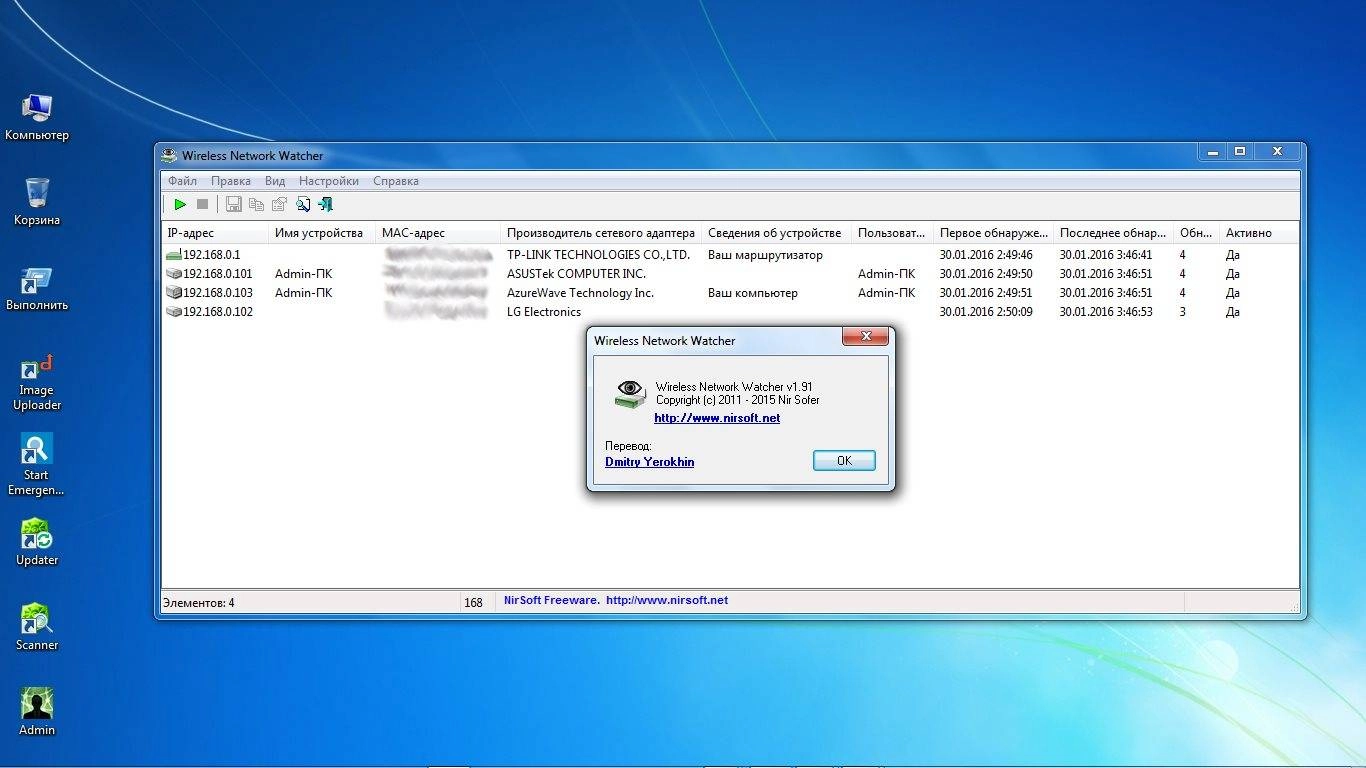The image size is (1366, 768).
Task: Click the gray stop scanning icon
Action: click(x=202, y=204)
